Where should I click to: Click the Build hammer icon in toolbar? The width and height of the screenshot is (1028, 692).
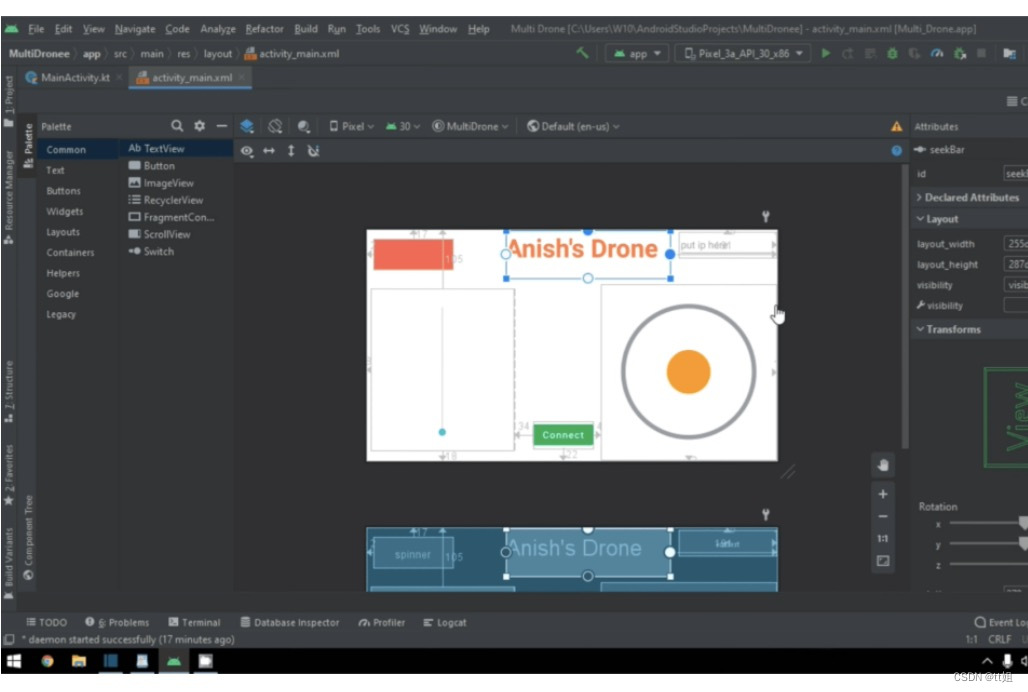583,53
